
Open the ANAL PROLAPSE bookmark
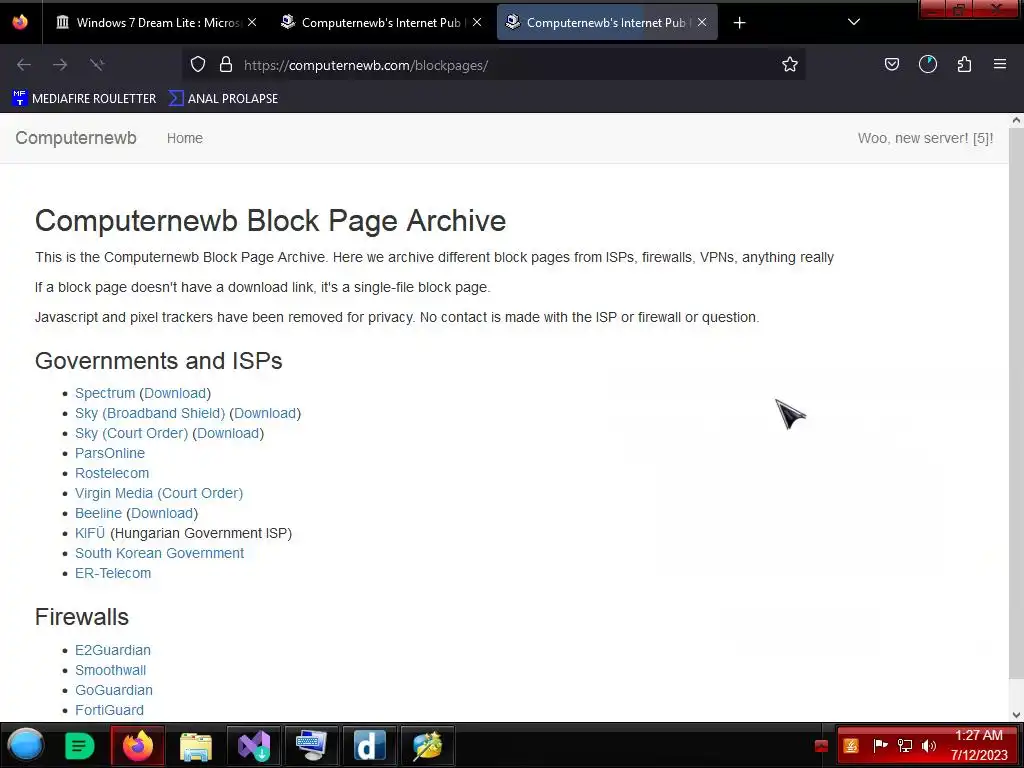coord(223,99)
